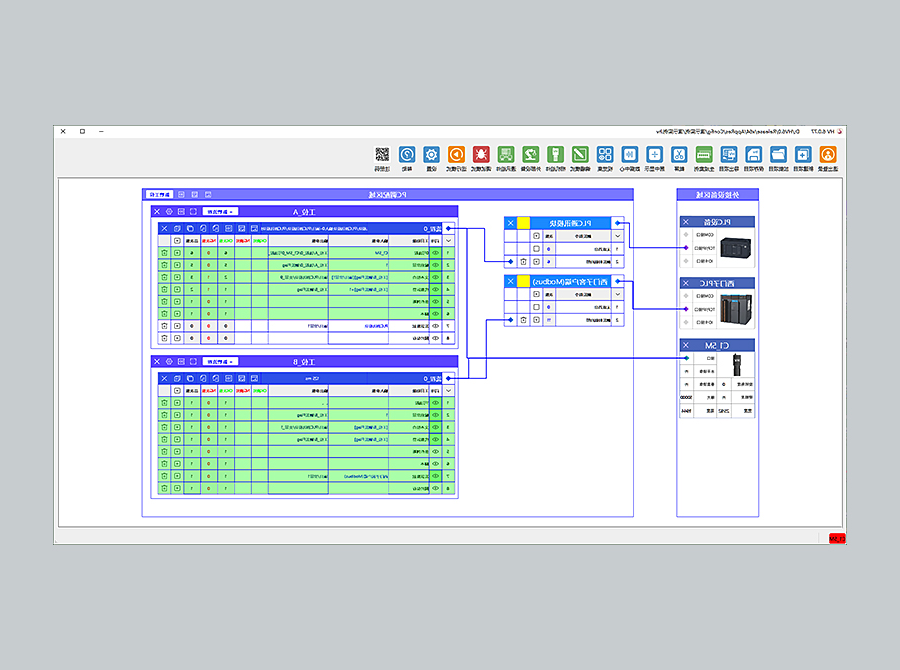Click the 添加流程 button in 工位_A header
The height and width of the screenshot is (670, 900).
220,212
